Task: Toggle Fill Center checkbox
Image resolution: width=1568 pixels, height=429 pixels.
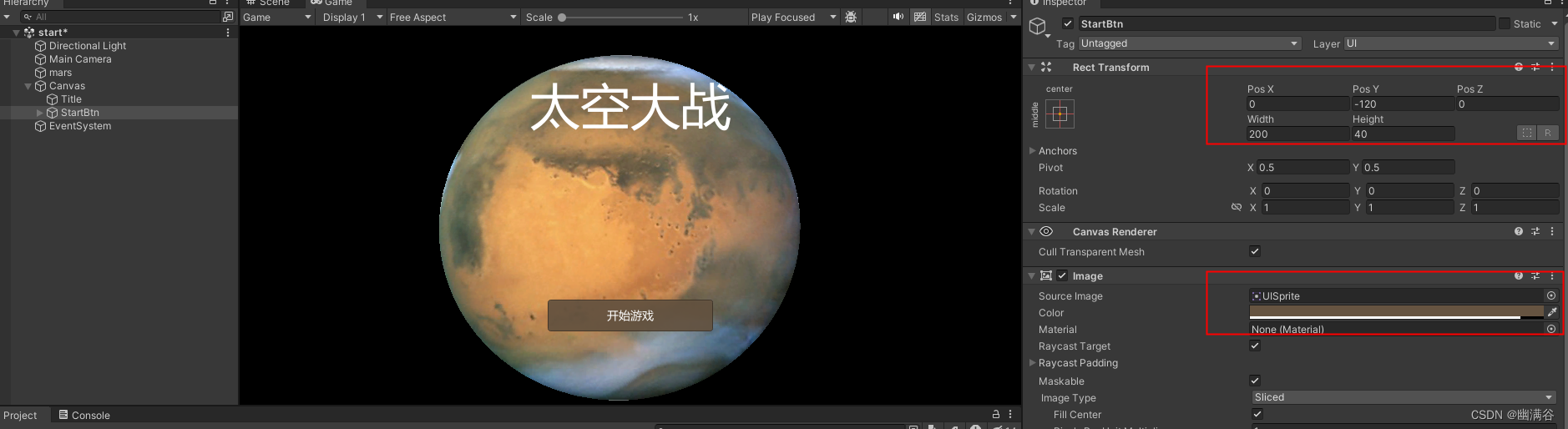Action: click(x=1257, y=414)
